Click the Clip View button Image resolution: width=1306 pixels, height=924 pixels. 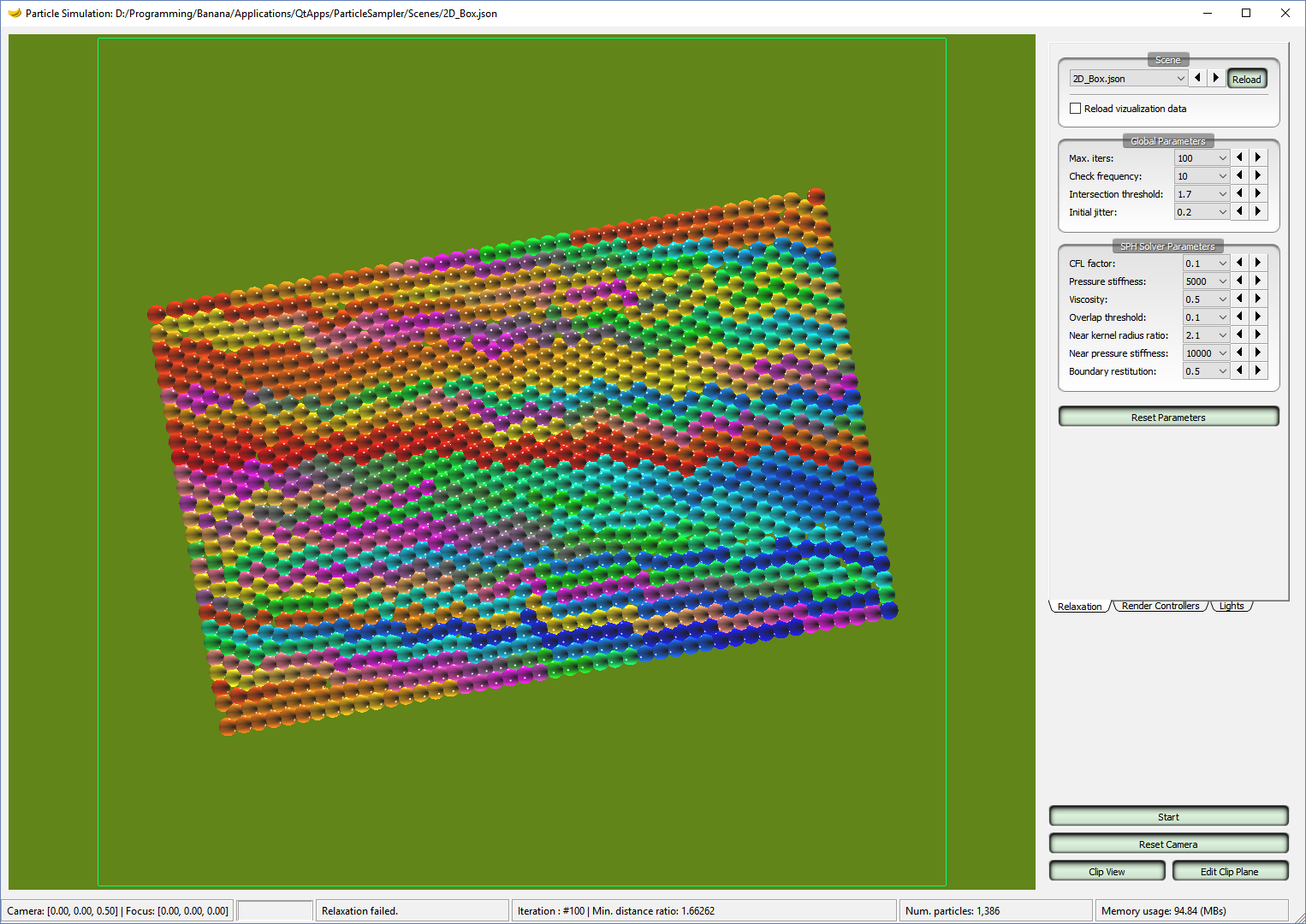click(x=1107, y=871)
